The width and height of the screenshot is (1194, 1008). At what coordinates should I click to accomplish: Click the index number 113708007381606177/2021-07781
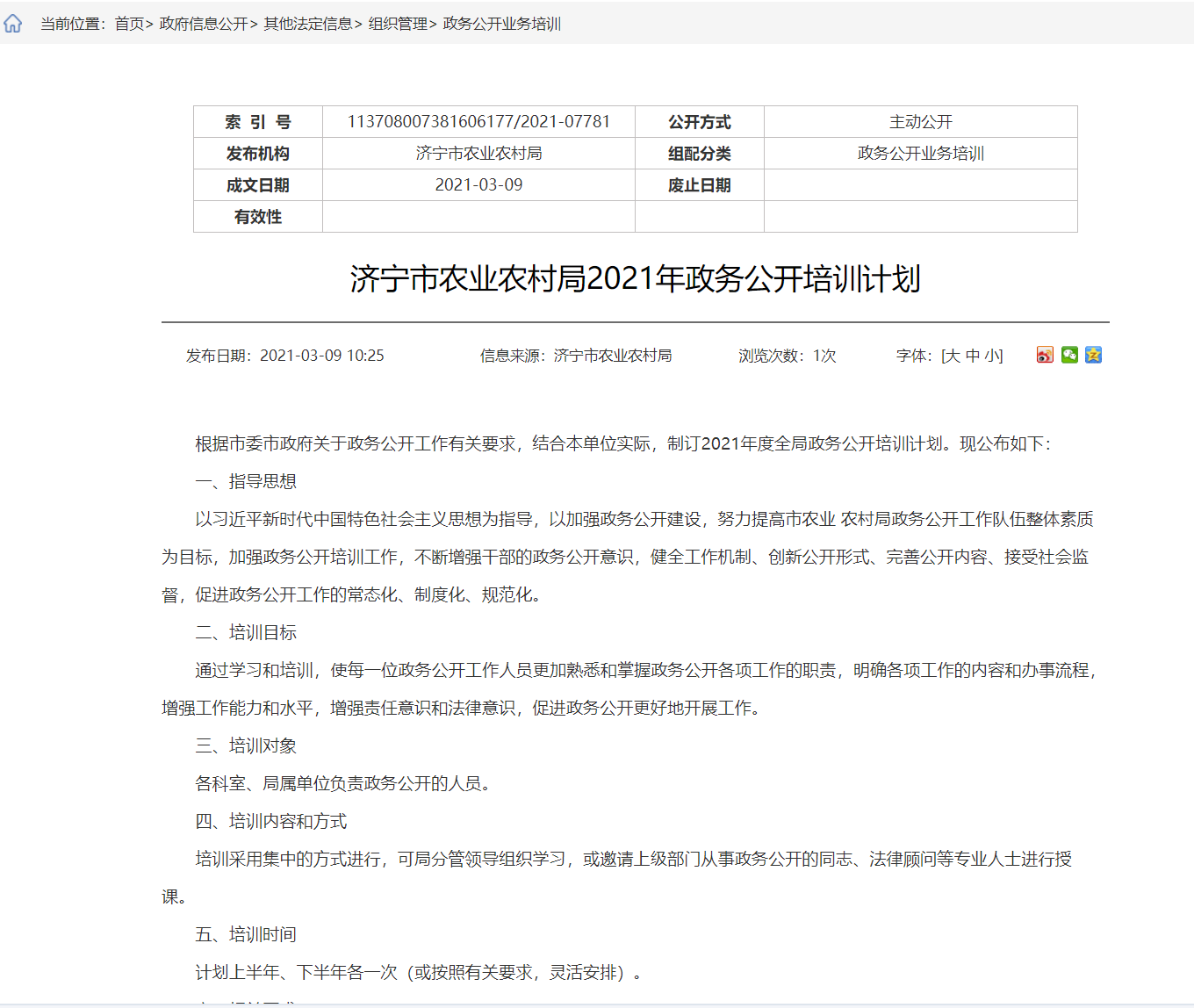478,122
